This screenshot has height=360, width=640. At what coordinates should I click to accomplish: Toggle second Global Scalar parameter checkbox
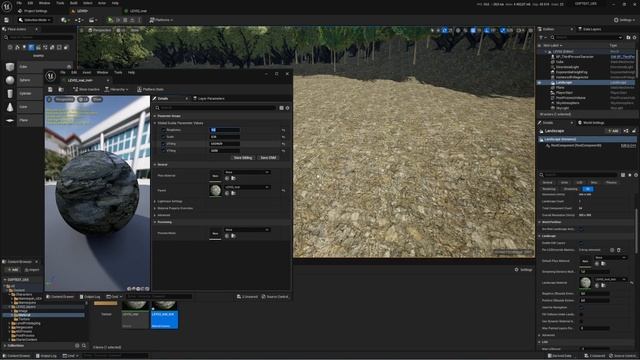tap(163, 137)
